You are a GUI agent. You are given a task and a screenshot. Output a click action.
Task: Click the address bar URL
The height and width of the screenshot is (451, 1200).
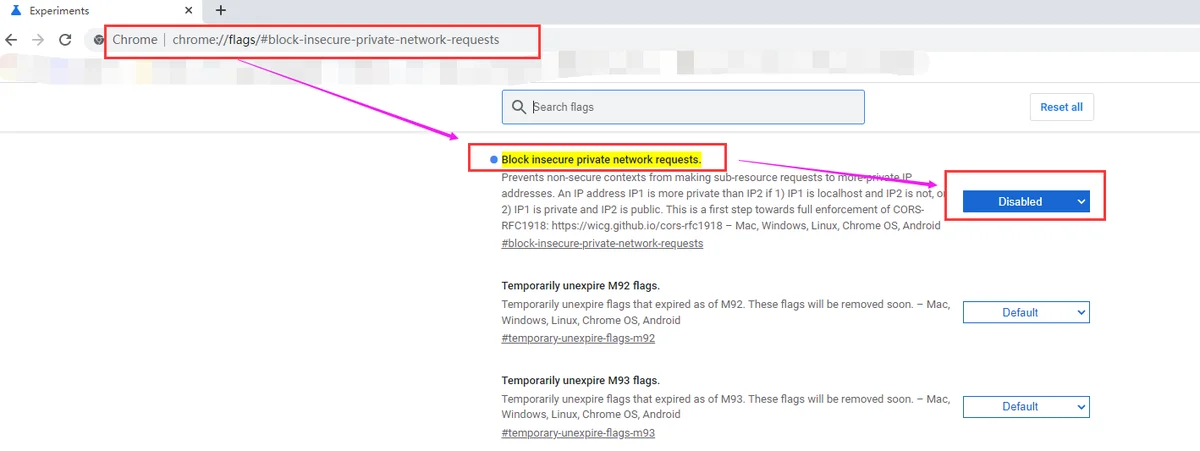[335, 40]
